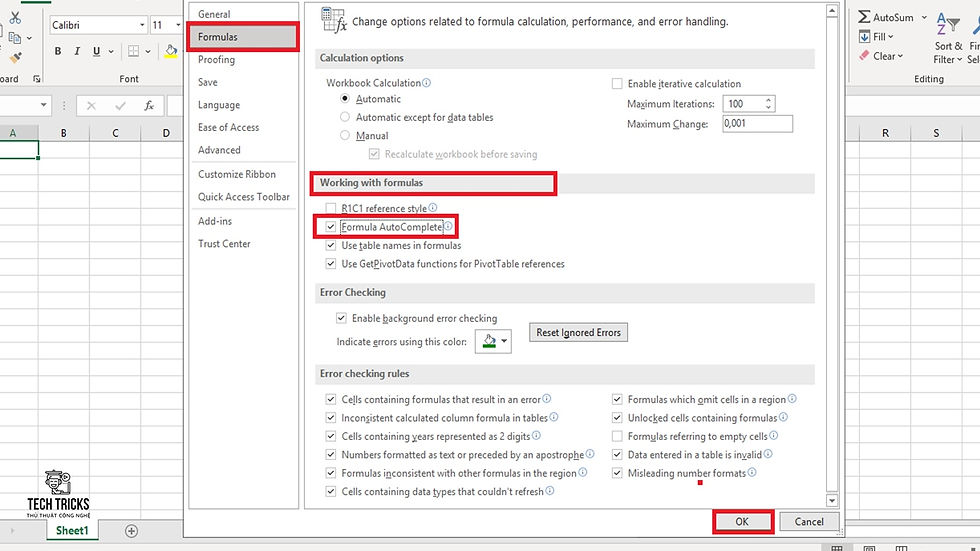Click the Sort & Filter icon
Viewport: 980px width, 551px height.
point(948,25)
